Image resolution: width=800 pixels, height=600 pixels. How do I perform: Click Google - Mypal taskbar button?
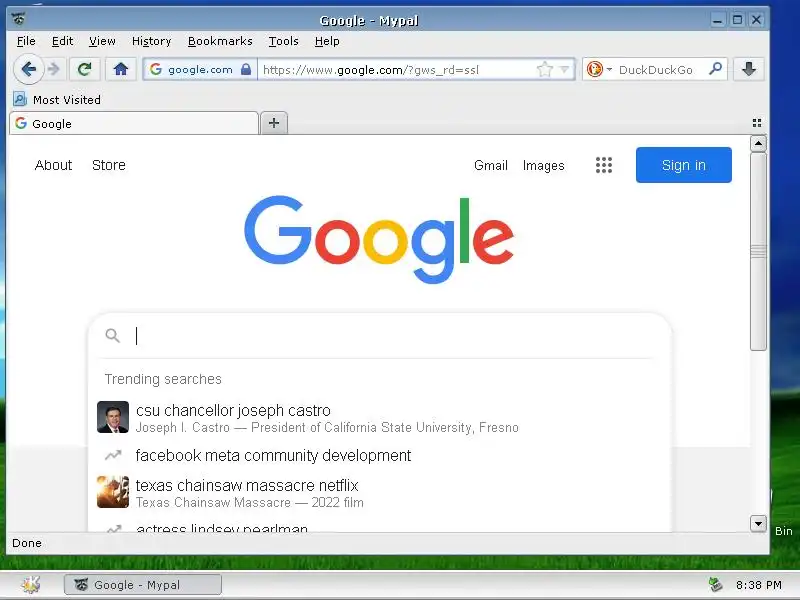click(x=143, y=585)
